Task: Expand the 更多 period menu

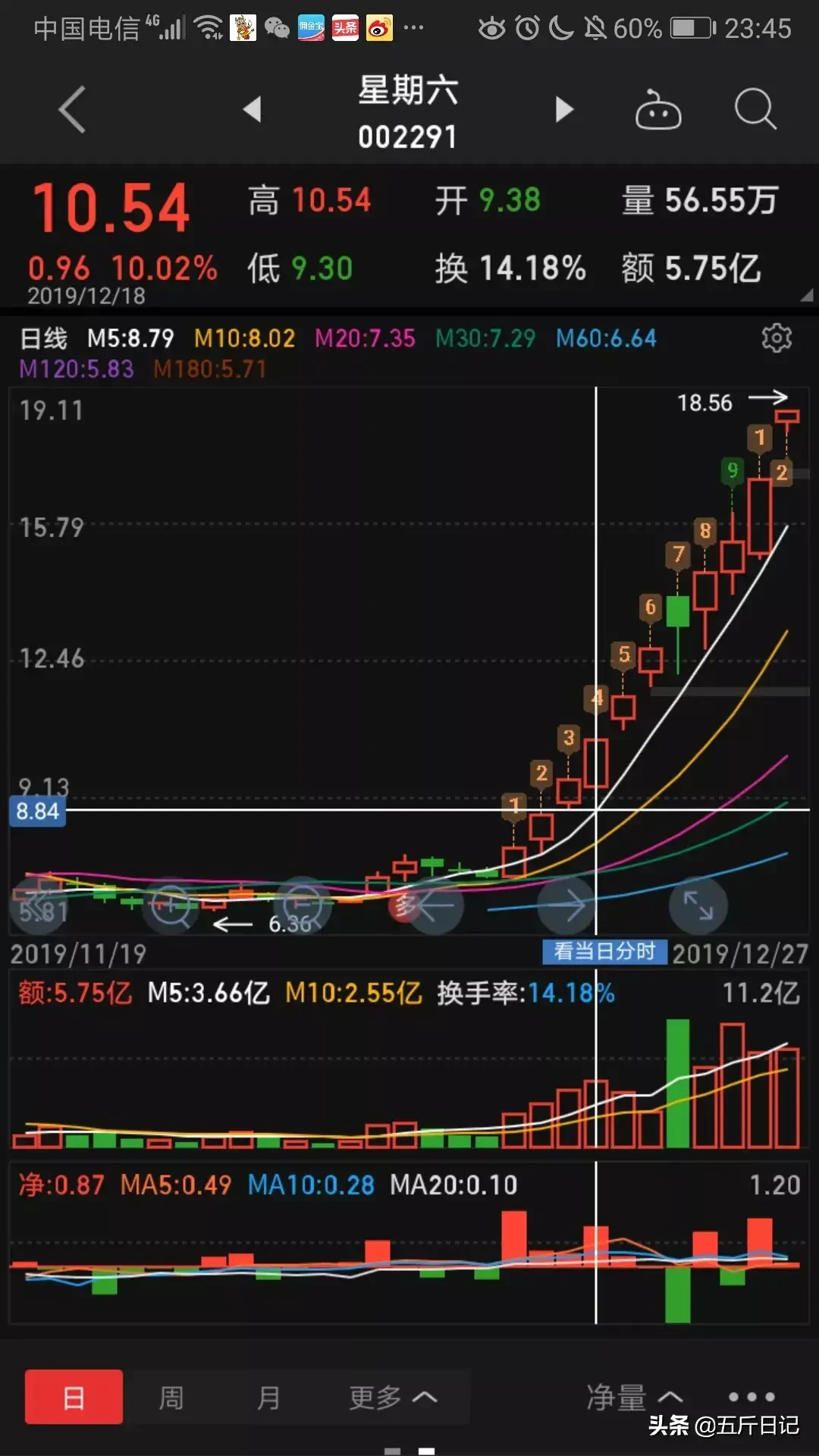Action: coord(393,1397)
